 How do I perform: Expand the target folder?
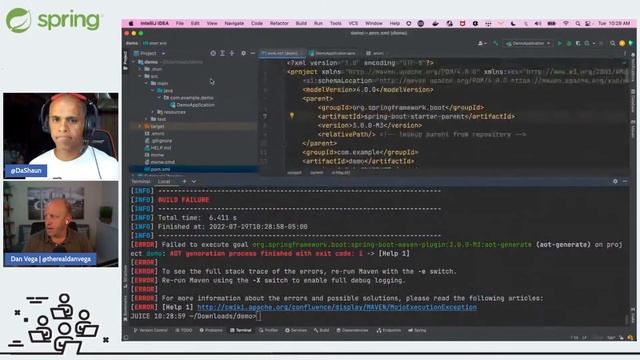(x=140, y=127)
